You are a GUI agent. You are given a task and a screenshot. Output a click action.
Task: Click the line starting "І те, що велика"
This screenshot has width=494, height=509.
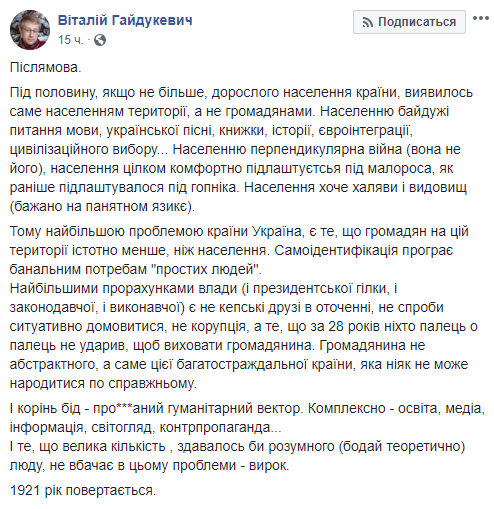237,446
